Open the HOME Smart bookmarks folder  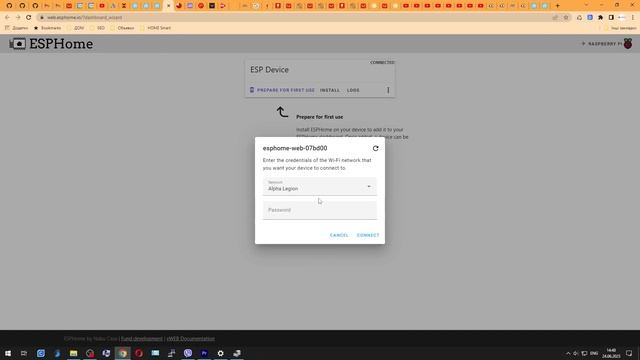click(156, 28)
